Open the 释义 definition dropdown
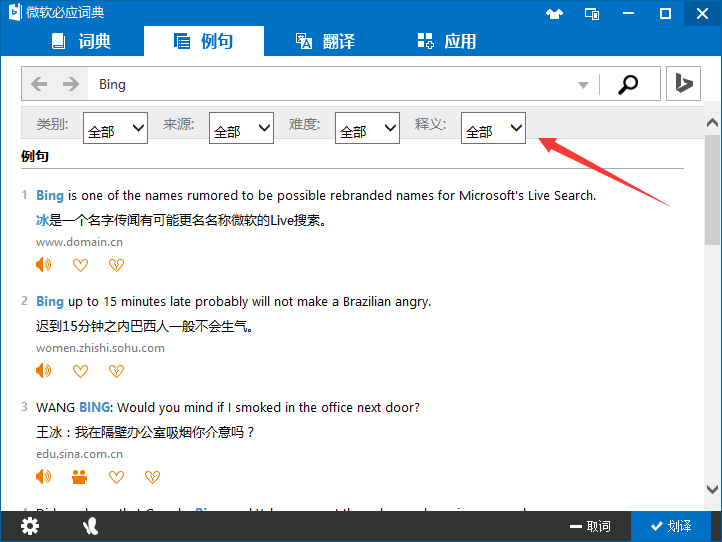This screenshot has width=722, height=542. 493,128
